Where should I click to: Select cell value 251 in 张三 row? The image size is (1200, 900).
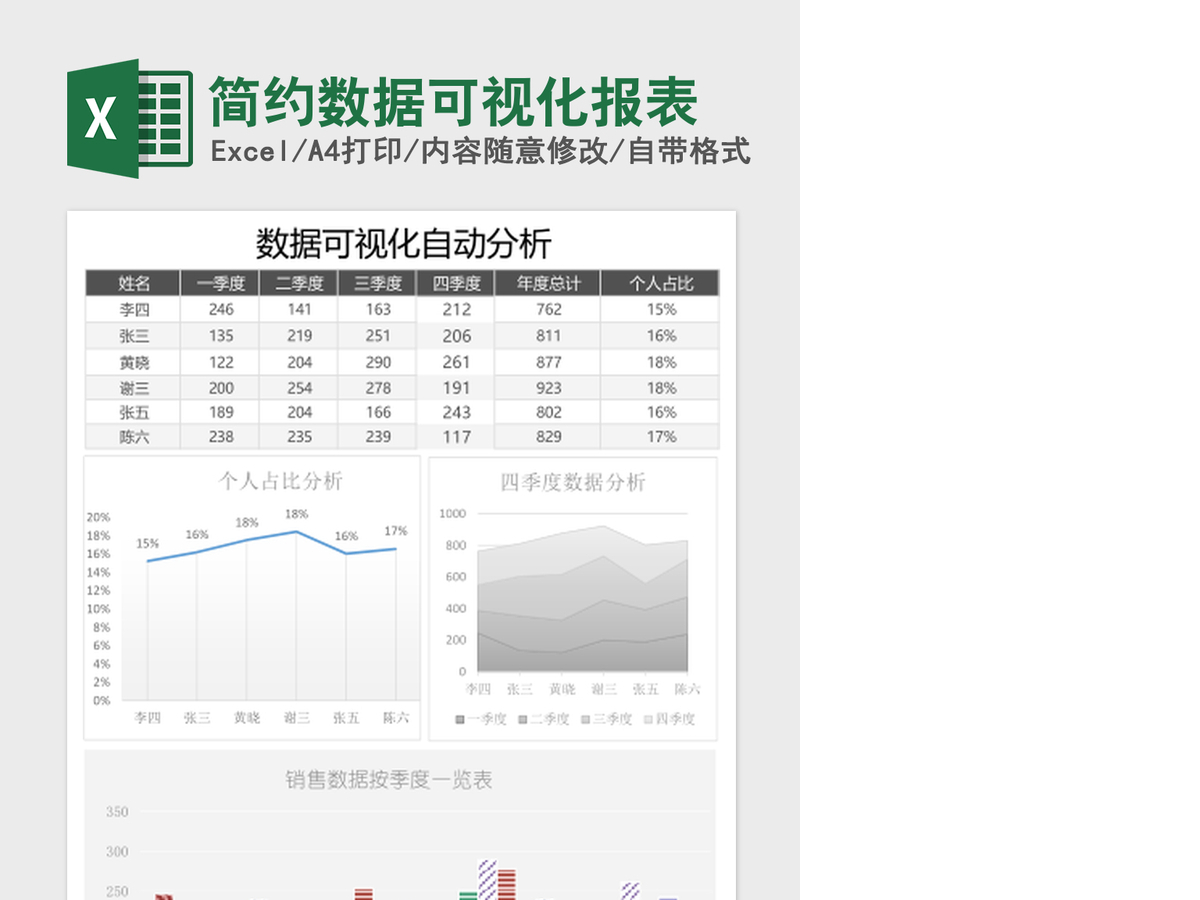point(378,336)
